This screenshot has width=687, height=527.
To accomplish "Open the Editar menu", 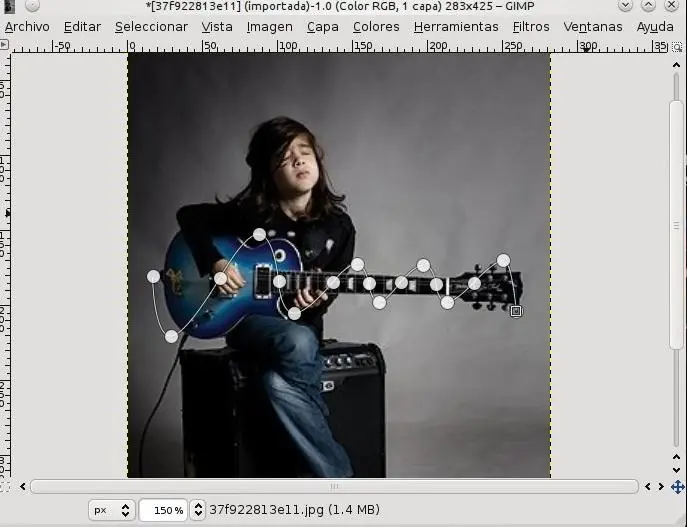I will [82, 27].
